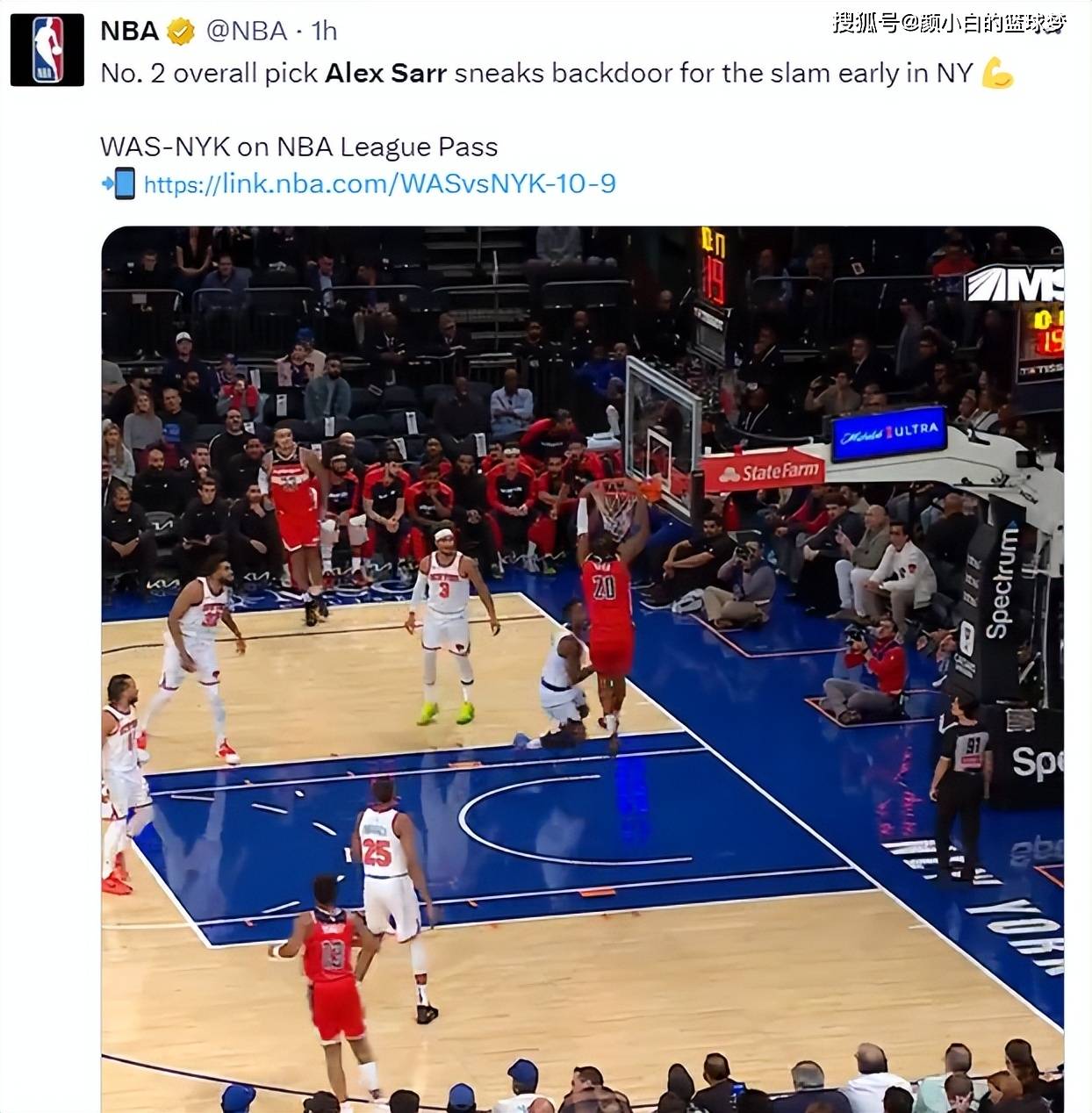Image resolution: width=1092 pixels, height=1113 pixels.
Task: Click Knicks player number 25
Action: click(392, 897)
